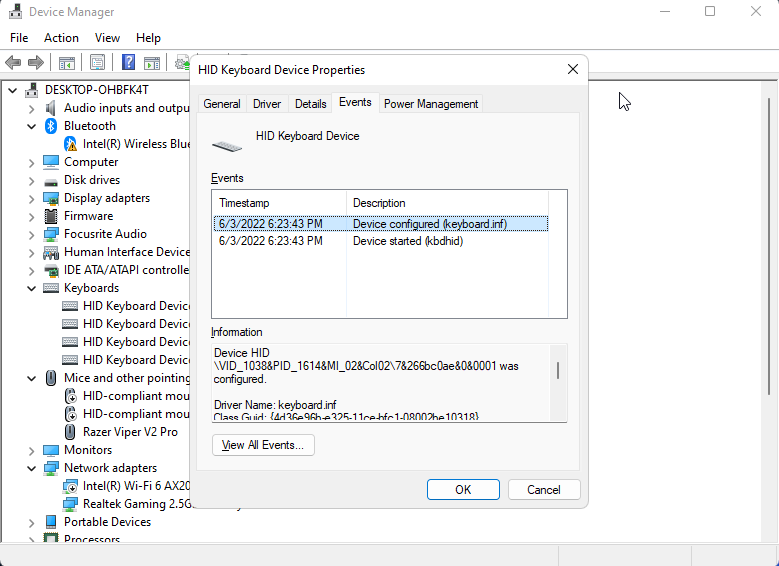This screenshot has width=779, height=566.
Task: Click the Display adapters icon
Action: click(51, 198)
